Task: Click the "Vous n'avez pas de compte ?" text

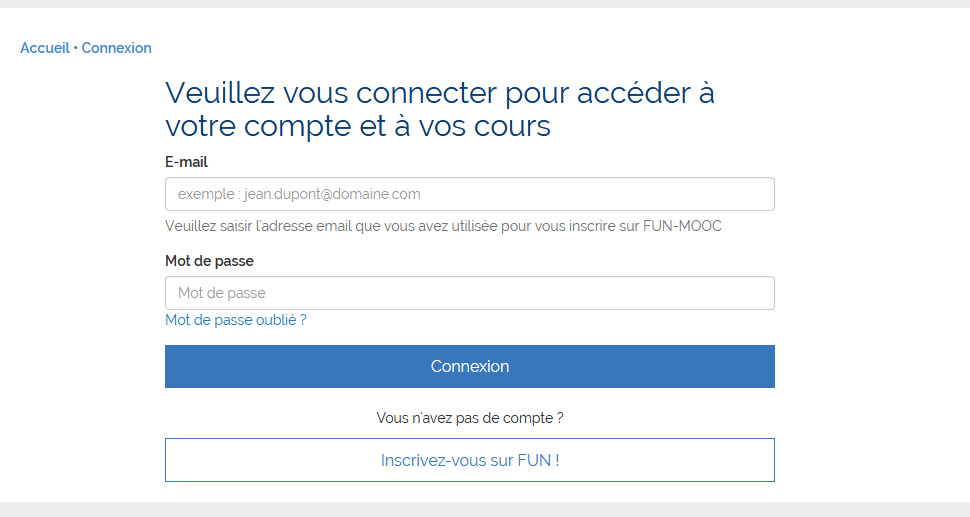Action: click(x=469, y=418)
